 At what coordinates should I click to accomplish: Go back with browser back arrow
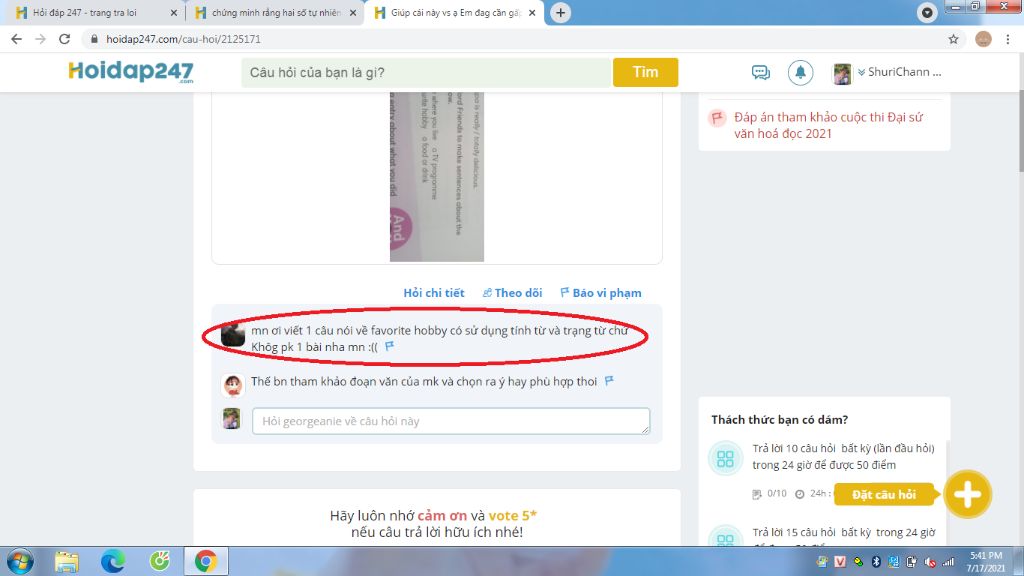[x=16, y=39]
